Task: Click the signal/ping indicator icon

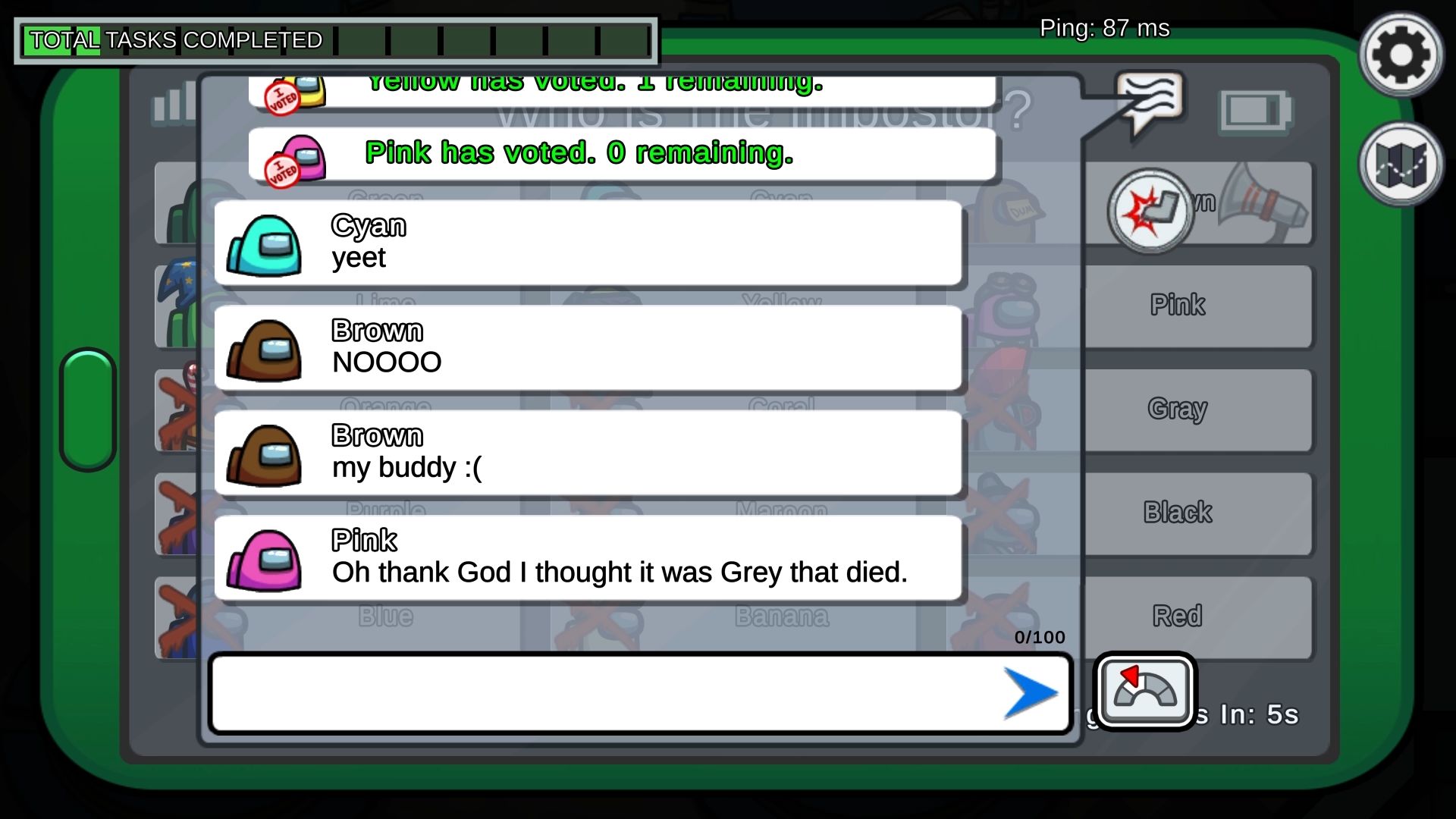Action: (x=177, y=107)
